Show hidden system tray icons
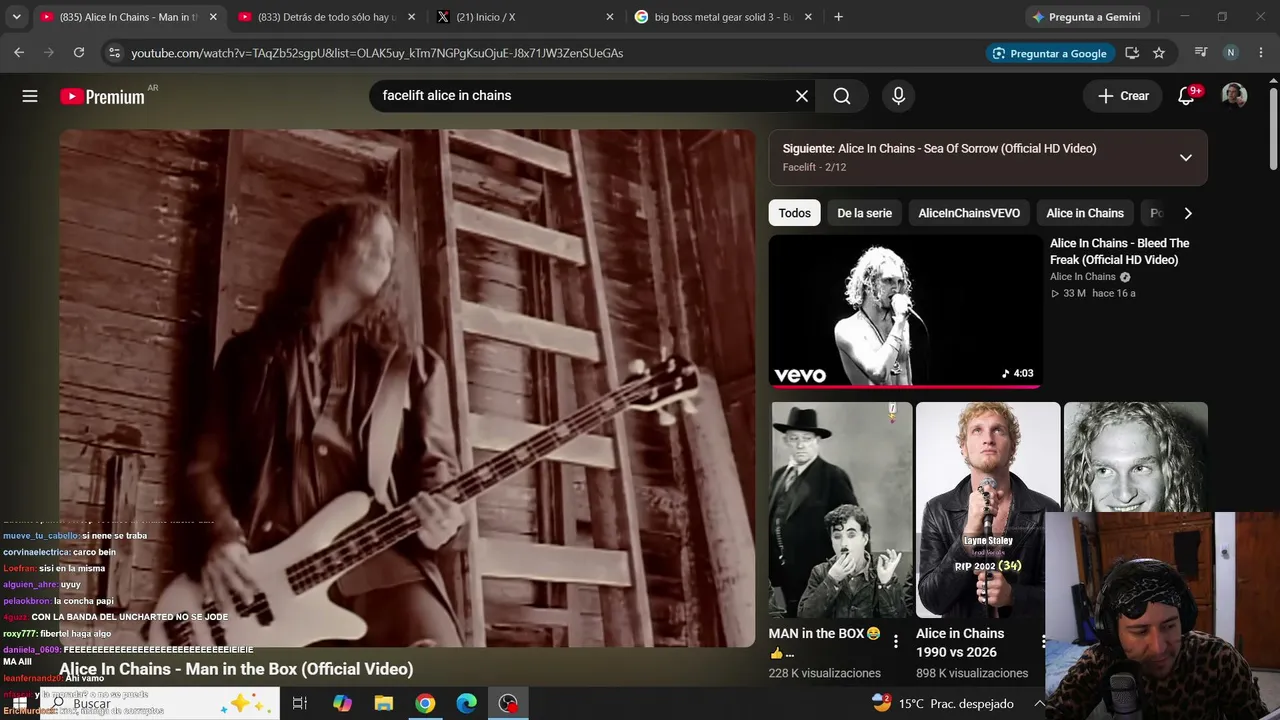The width and height of the screenshot is (1280, 720). click(1039, 704)
